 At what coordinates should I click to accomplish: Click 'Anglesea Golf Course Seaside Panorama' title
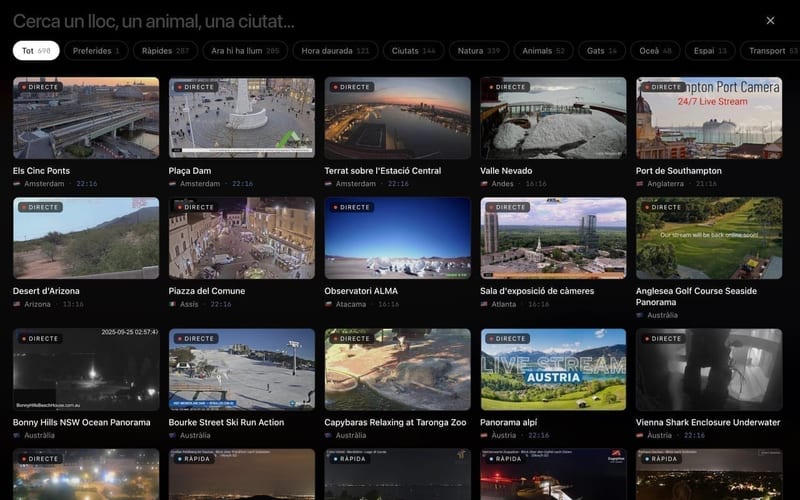(x=696, y=296)
